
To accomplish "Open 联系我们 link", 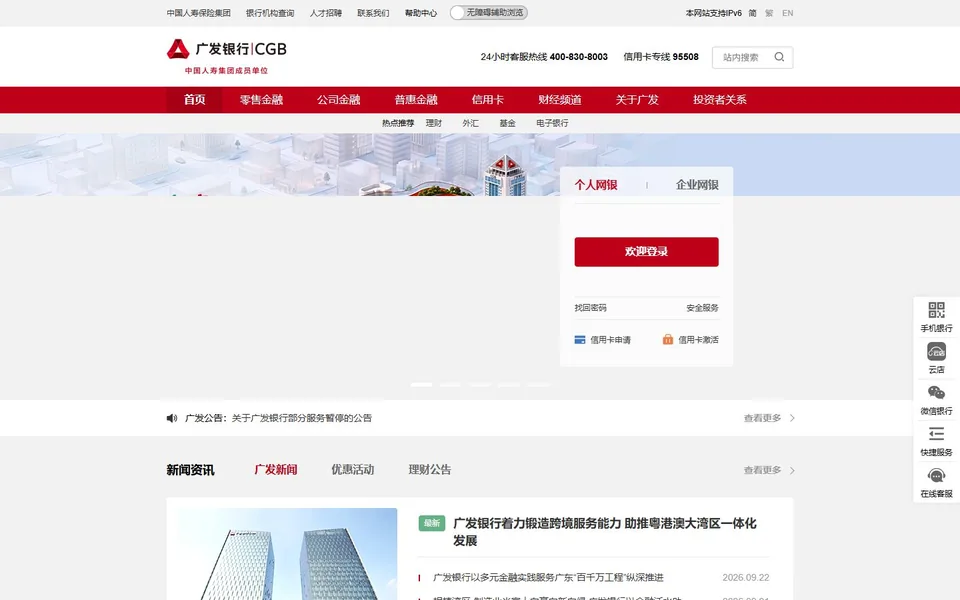I will coord(373,13).
